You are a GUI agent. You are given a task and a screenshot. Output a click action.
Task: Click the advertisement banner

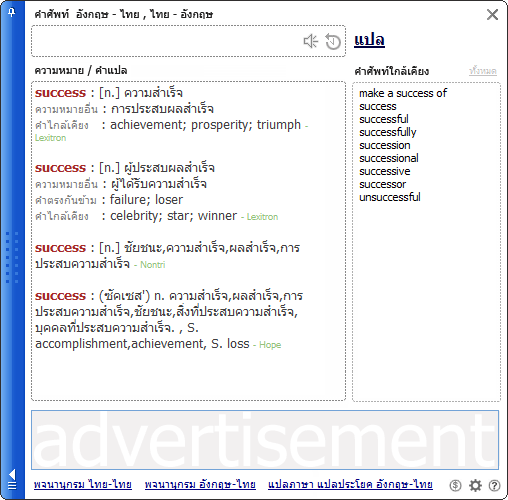(x=265, y=440)
